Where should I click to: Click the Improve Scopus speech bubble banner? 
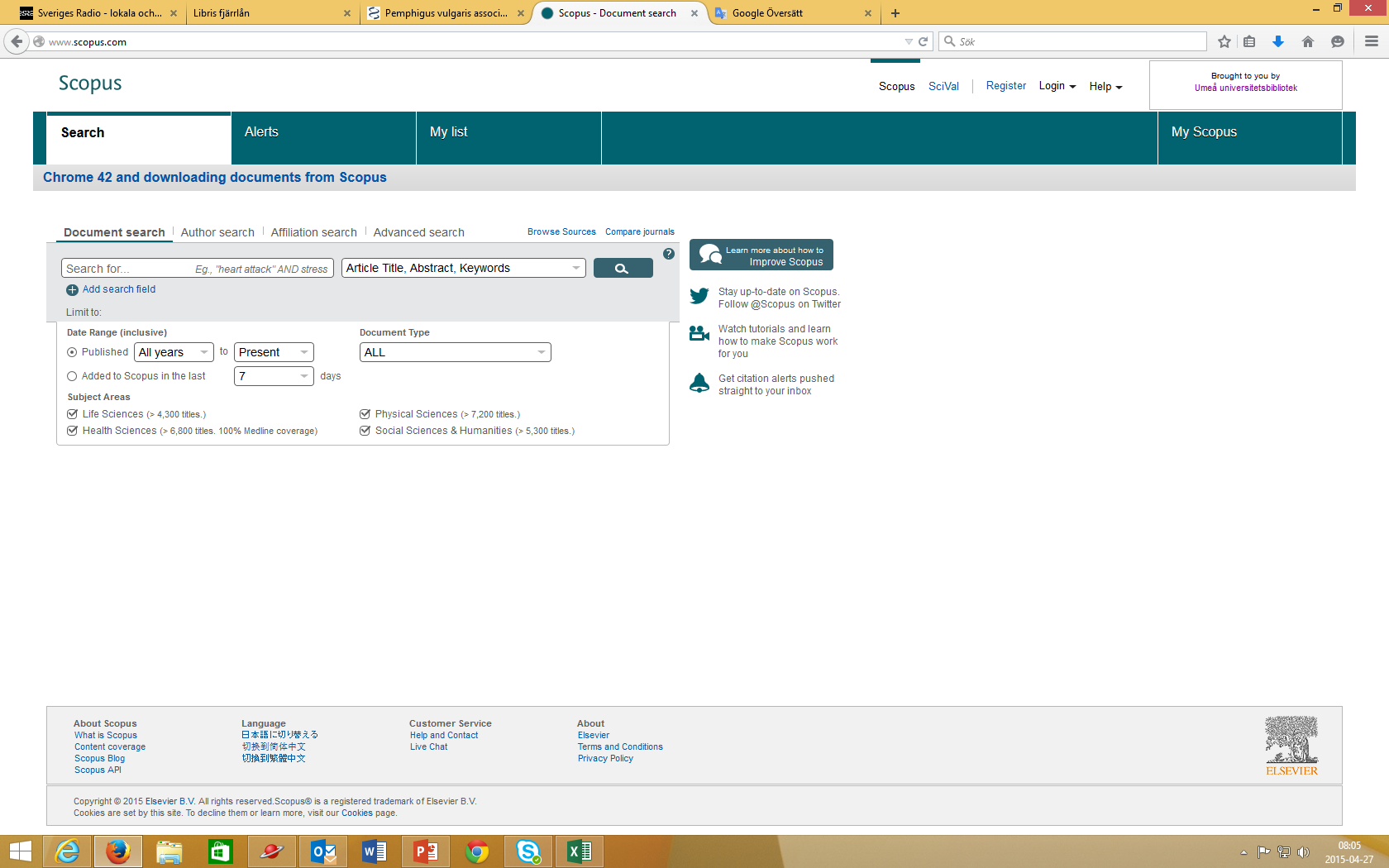pyautogui.click(x=761, y=255)
